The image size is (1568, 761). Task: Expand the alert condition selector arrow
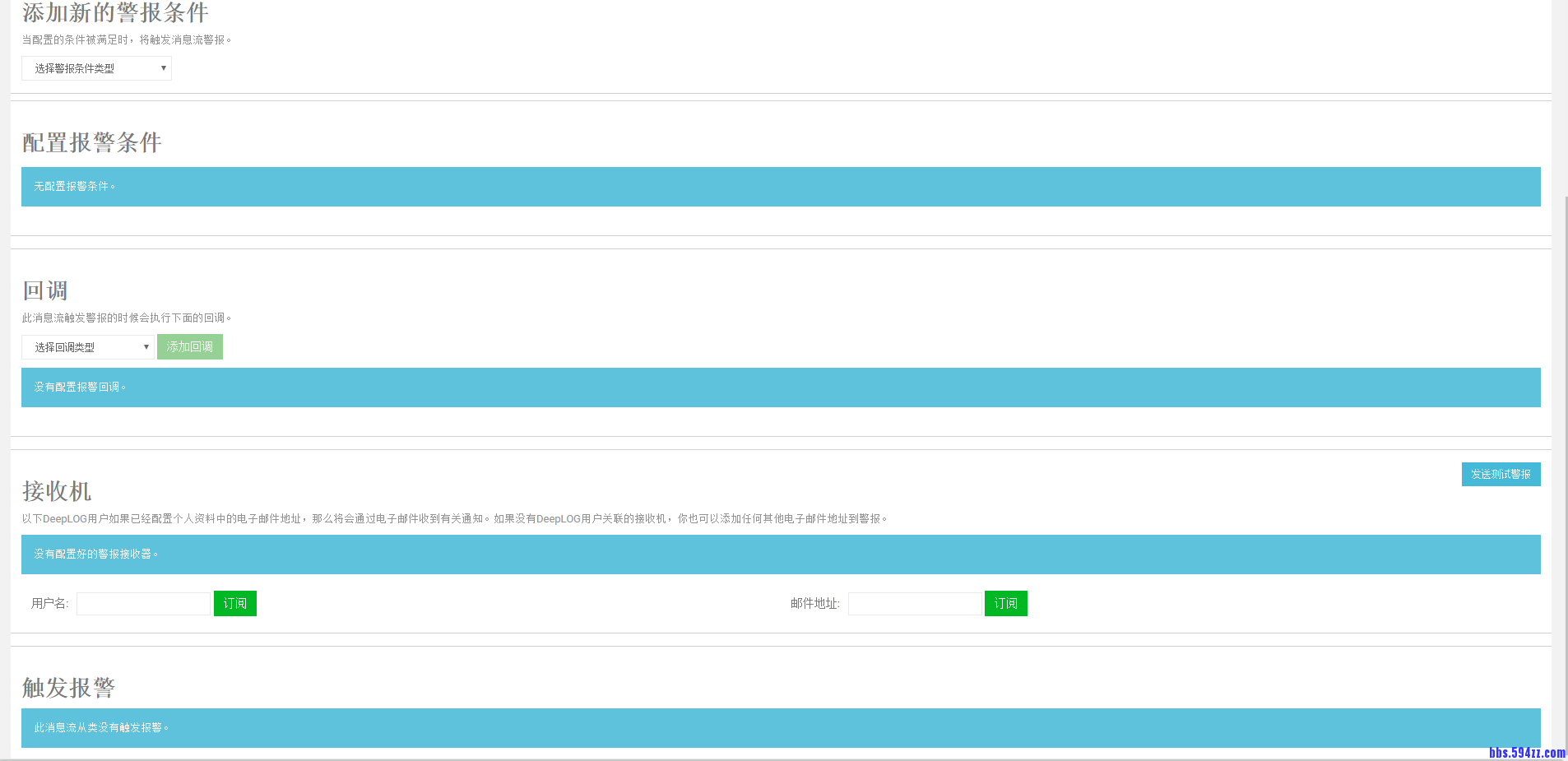163,68
